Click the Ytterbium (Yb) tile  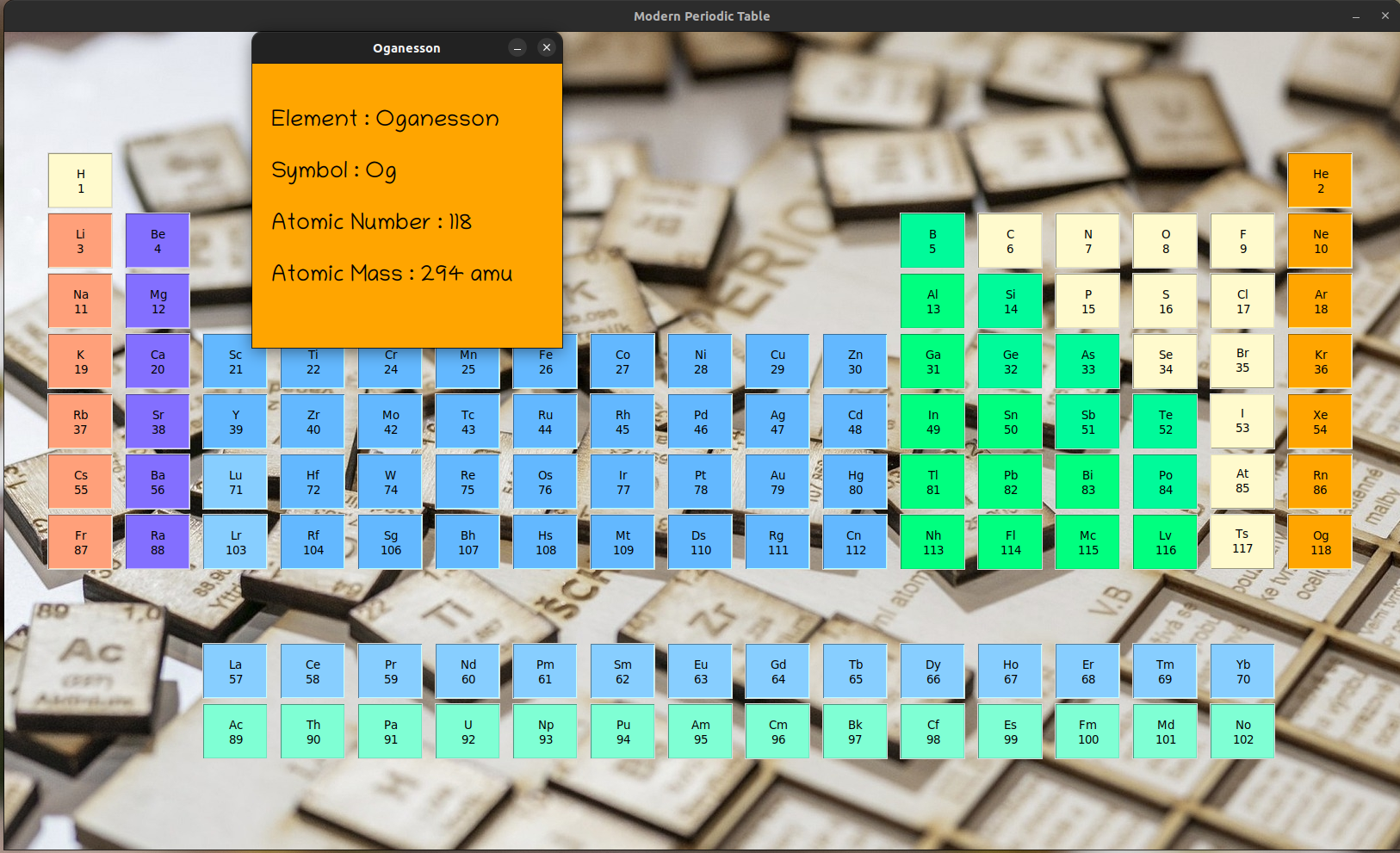point(1242,671)
